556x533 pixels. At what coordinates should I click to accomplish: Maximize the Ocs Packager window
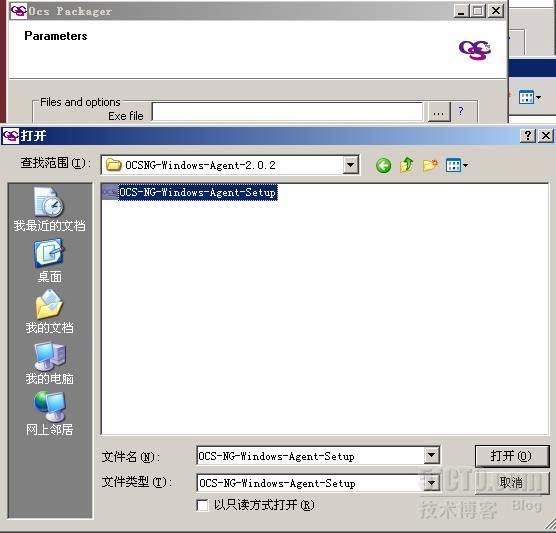click(x=478, y=11)
